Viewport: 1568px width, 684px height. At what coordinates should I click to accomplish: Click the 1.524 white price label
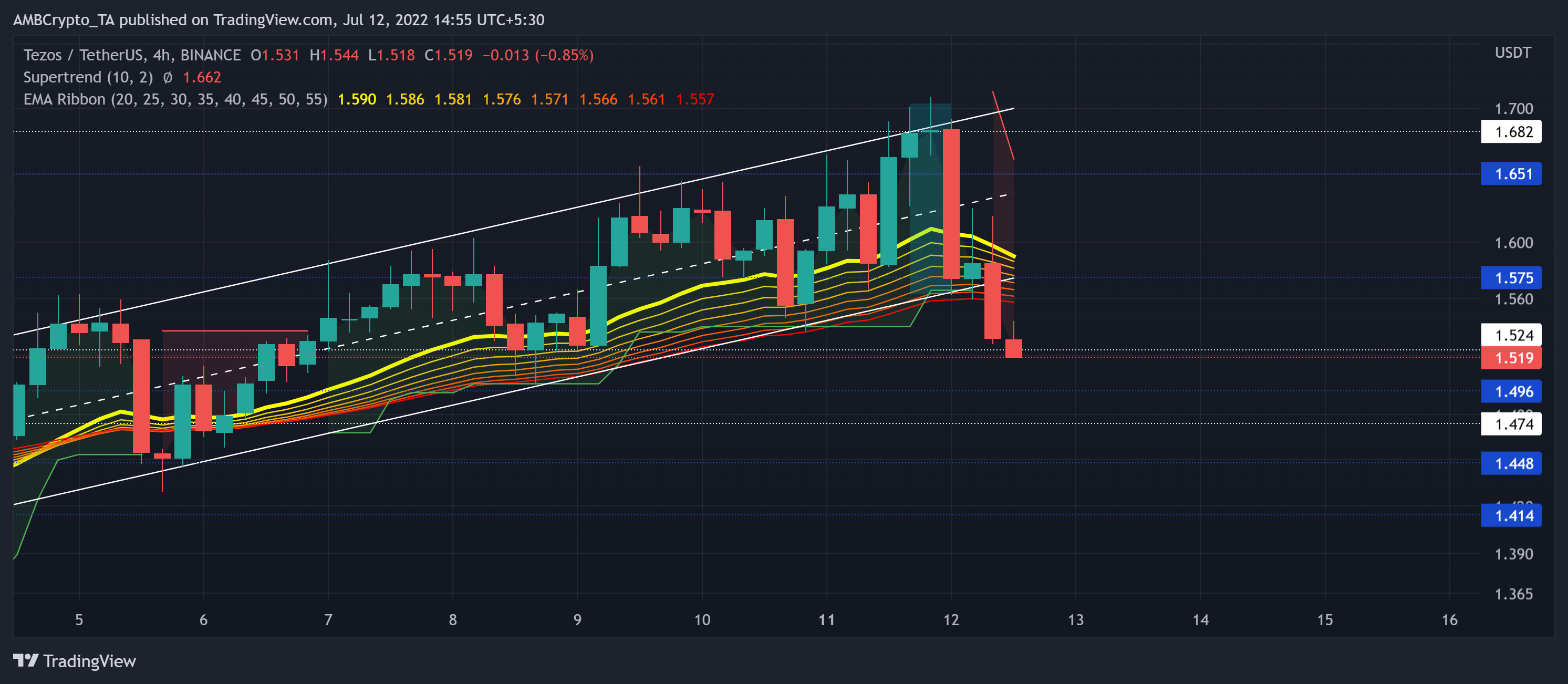click(x=1511, y=335)
